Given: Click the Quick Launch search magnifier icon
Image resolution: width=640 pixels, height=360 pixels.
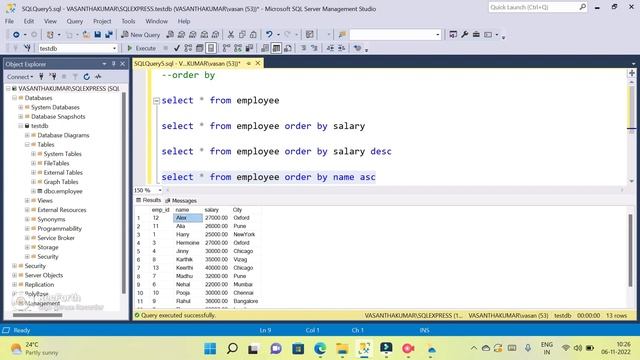Looking at the screenshot, I should click(582, 7).
